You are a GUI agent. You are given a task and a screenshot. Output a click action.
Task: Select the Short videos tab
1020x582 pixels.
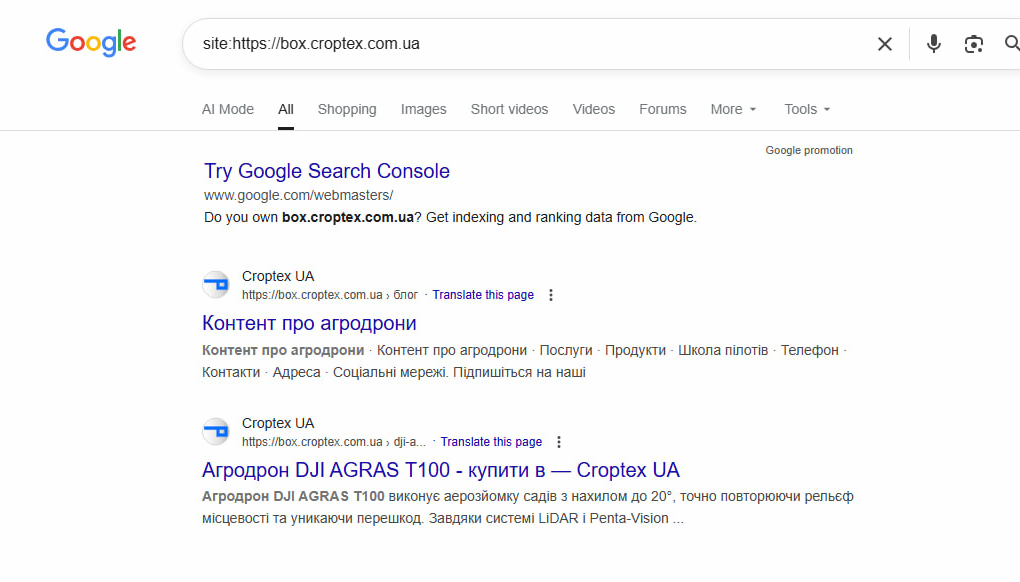pyautogui.click(x=509, y=109)
